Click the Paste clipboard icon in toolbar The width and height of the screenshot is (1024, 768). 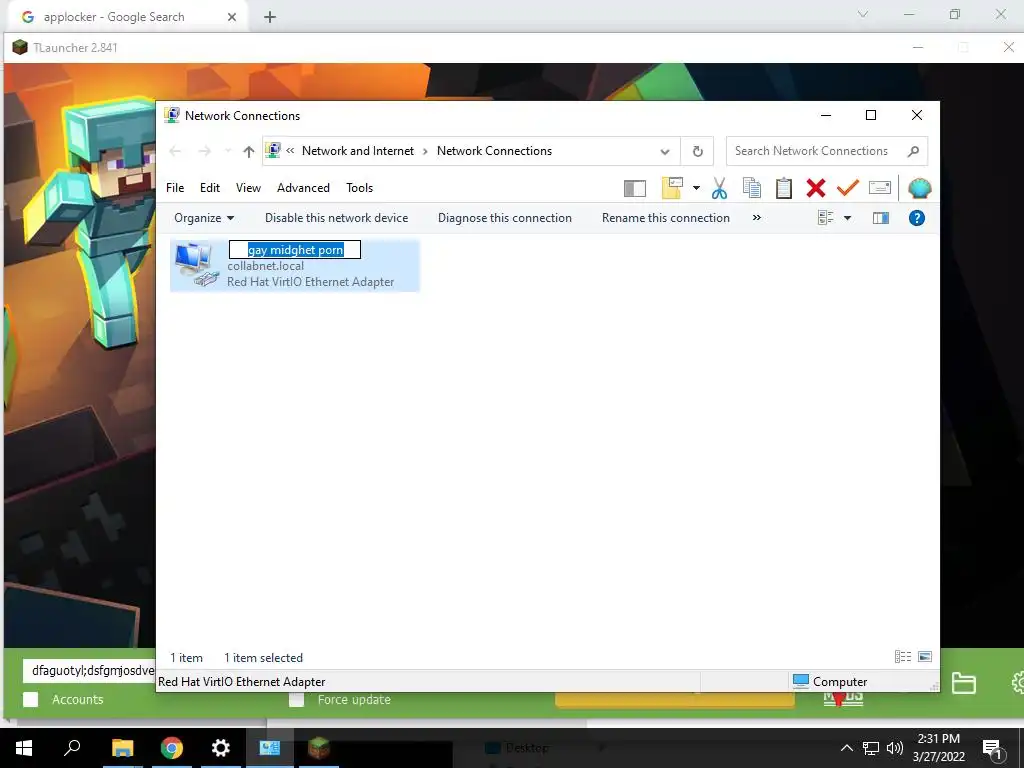(x=784, y=188)
